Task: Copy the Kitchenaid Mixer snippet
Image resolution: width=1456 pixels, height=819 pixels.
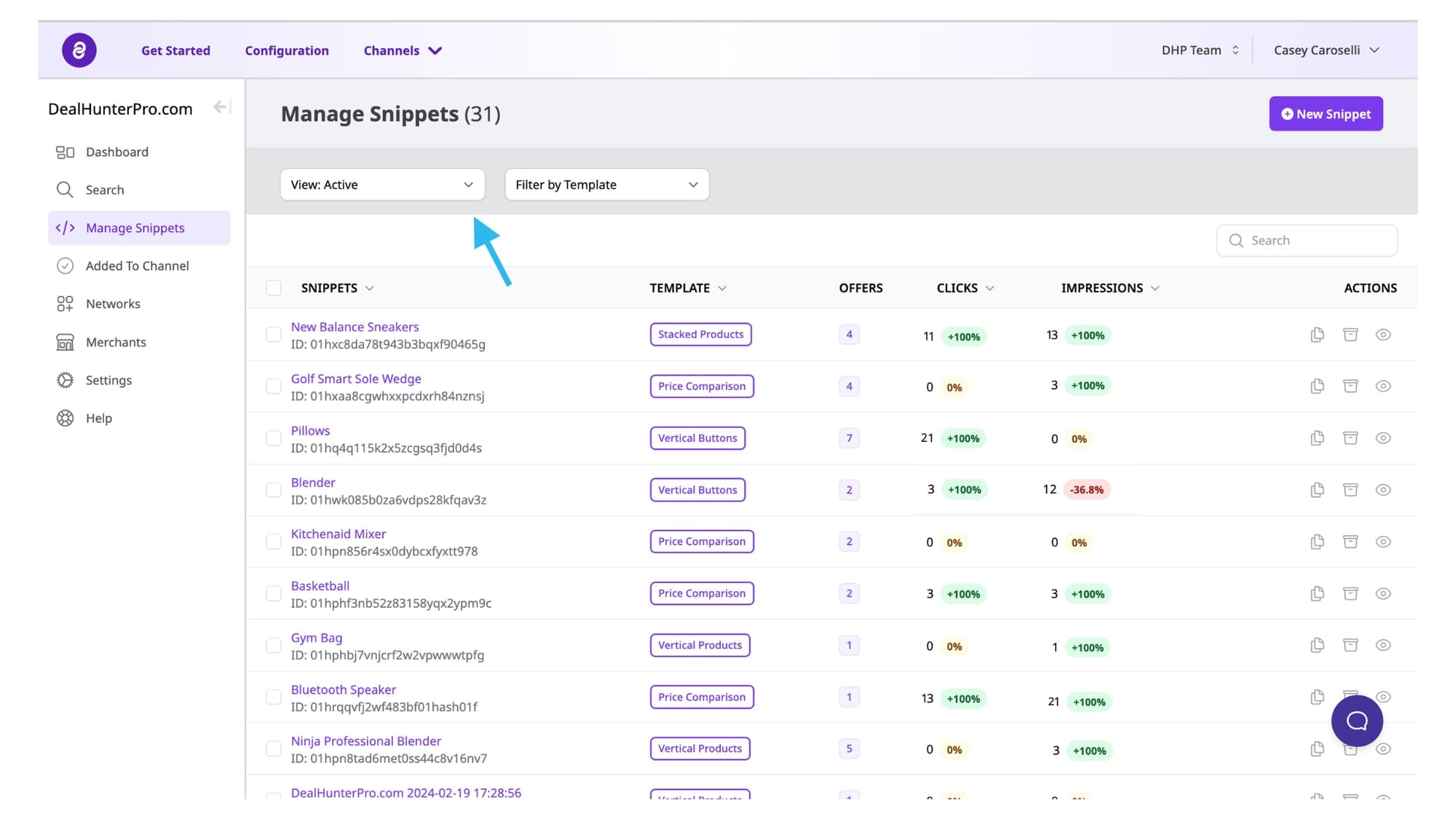Action: 1317,542
